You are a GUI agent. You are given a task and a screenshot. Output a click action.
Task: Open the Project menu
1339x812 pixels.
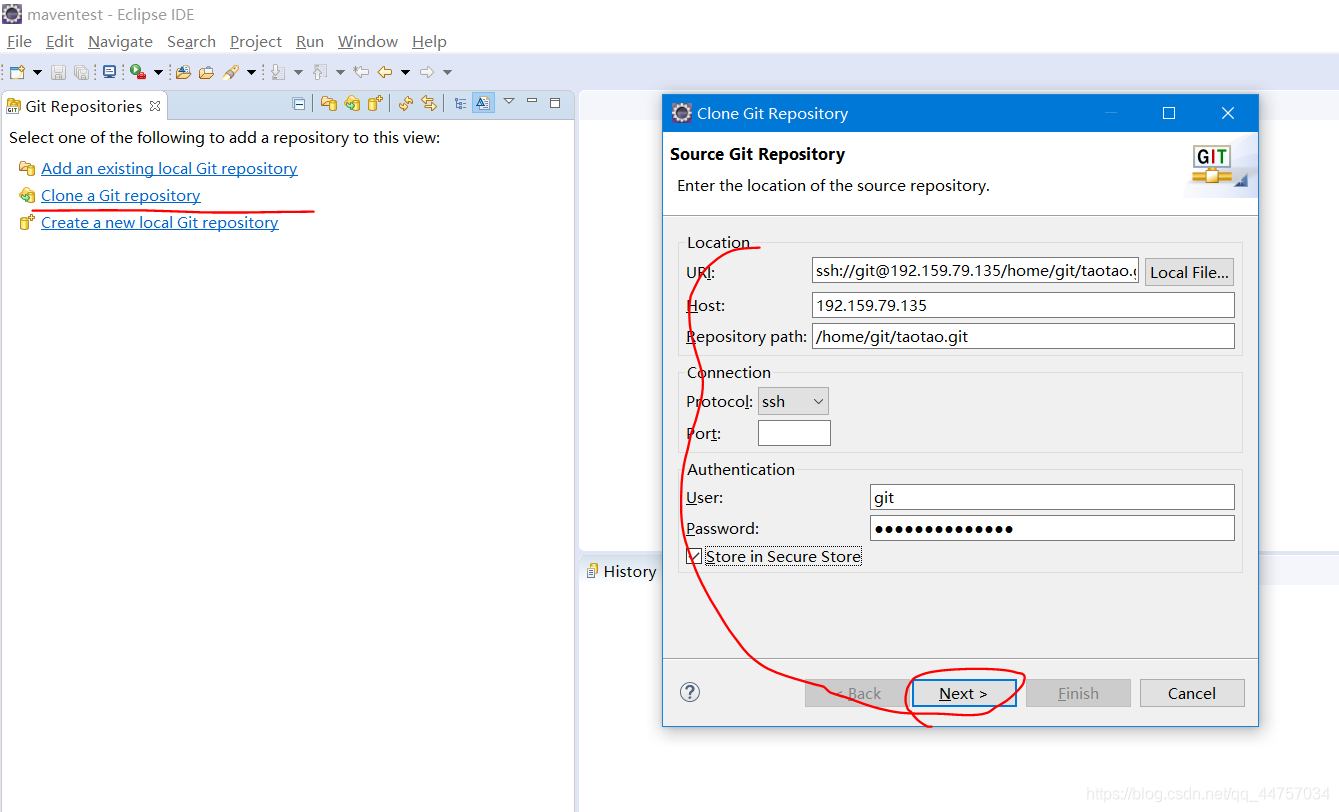tap(256, 41)
